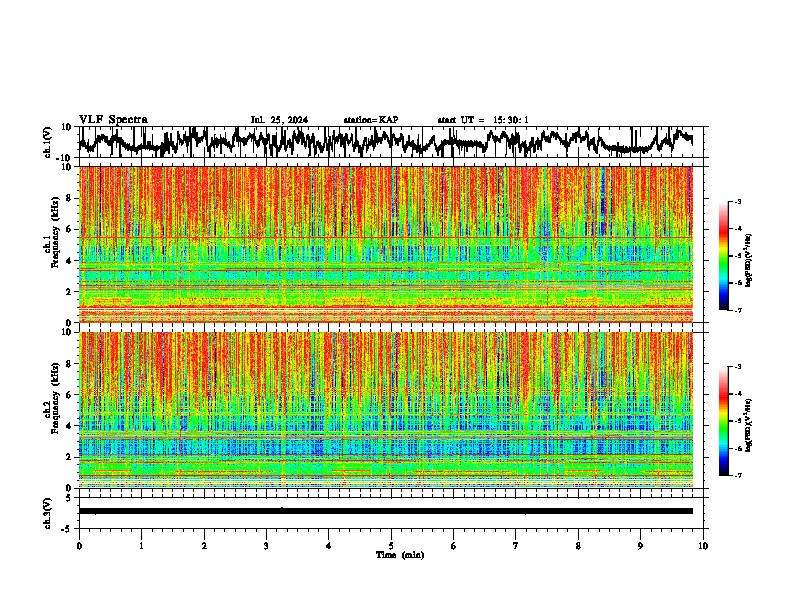Image resolution: width=792 pixels, height=612 pixels.
Task: Click the ch.1(V) waveform axis label
Action: coord(48,142)
